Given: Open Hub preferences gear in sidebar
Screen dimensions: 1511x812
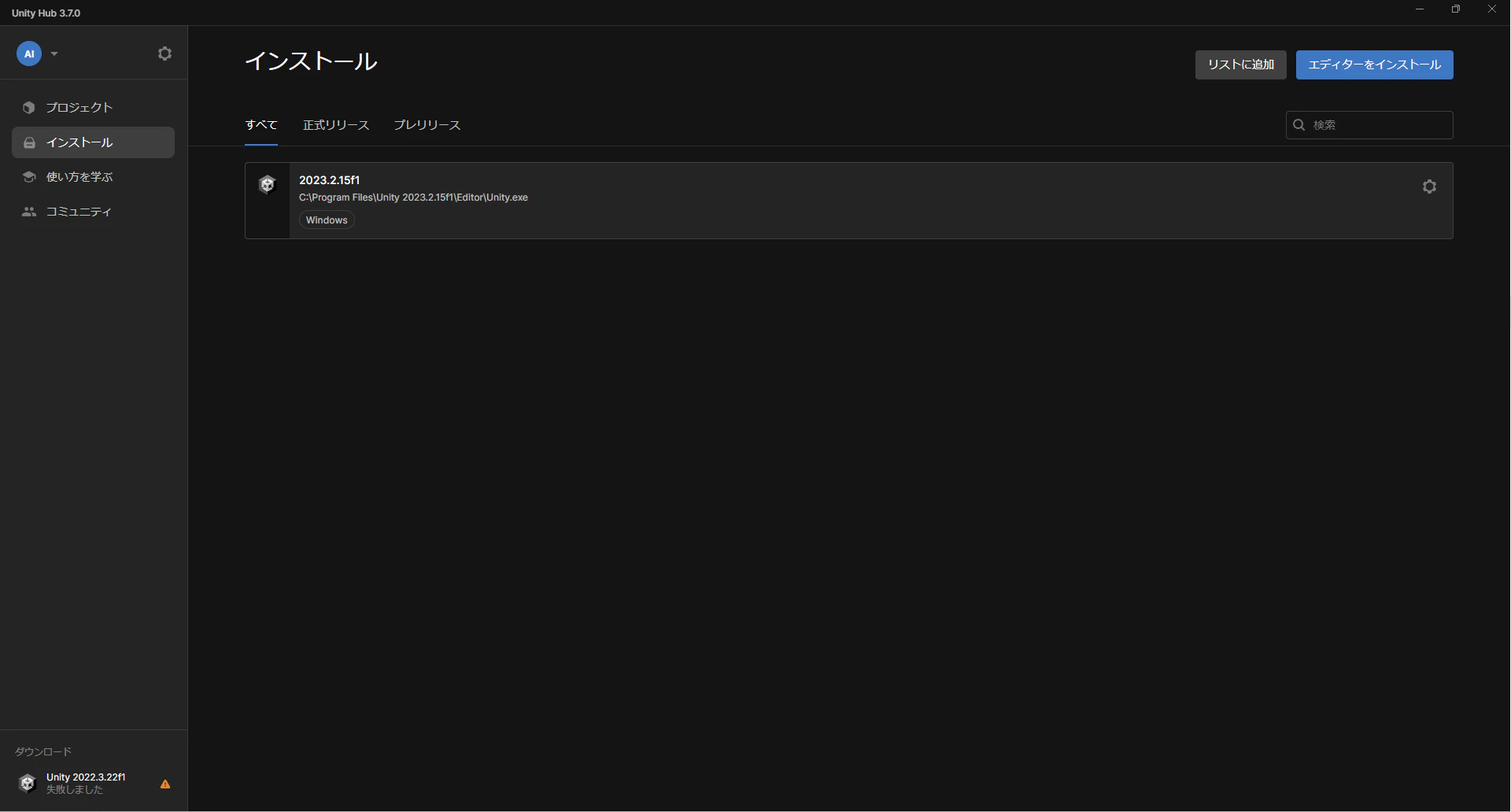Looking at the screenshot, I should pyautogui.click(x=164, y=54).
